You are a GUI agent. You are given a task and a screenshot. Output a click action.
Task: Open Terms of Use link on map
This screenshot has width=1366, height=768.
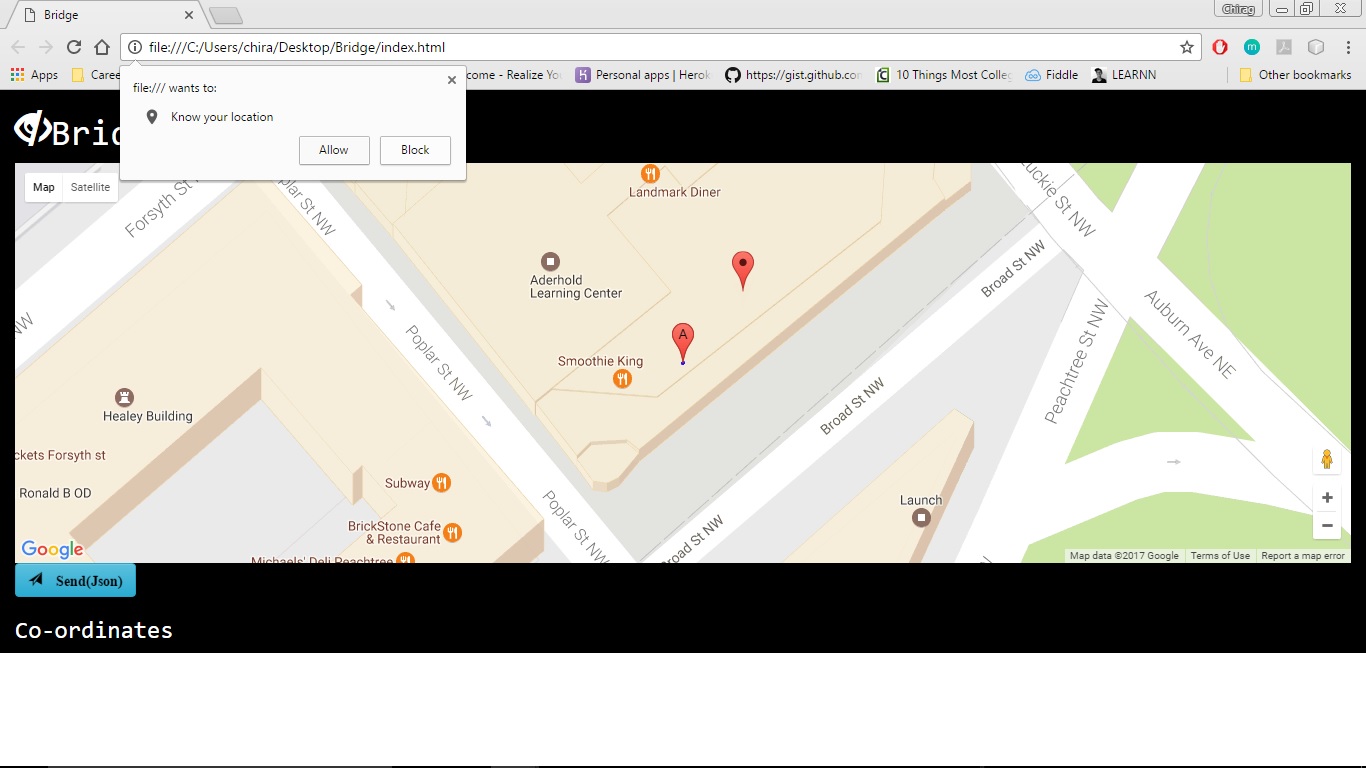pyautogui.click(x=1220, y=556)
